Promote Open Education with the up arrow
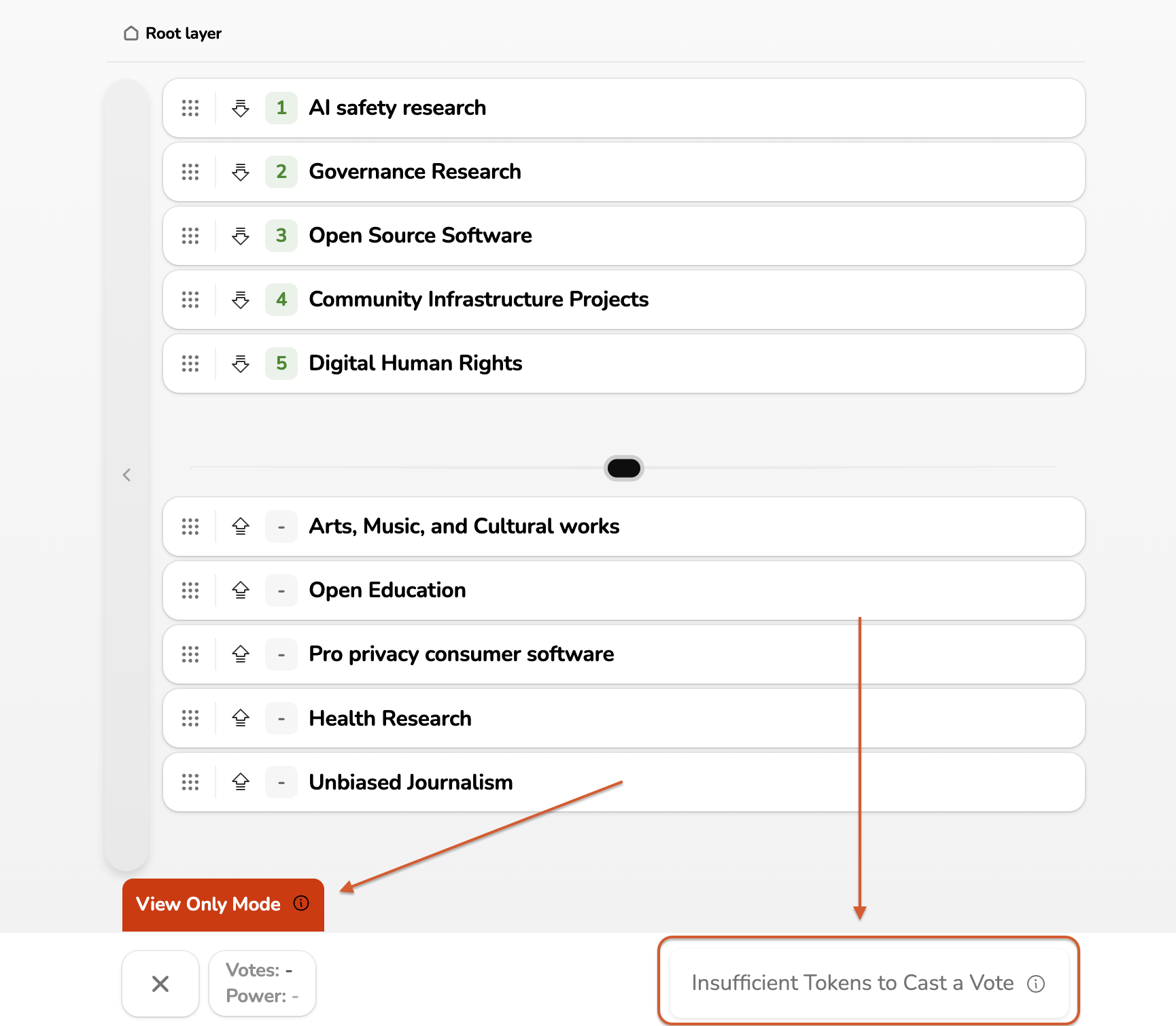 (x=241, y=590)
